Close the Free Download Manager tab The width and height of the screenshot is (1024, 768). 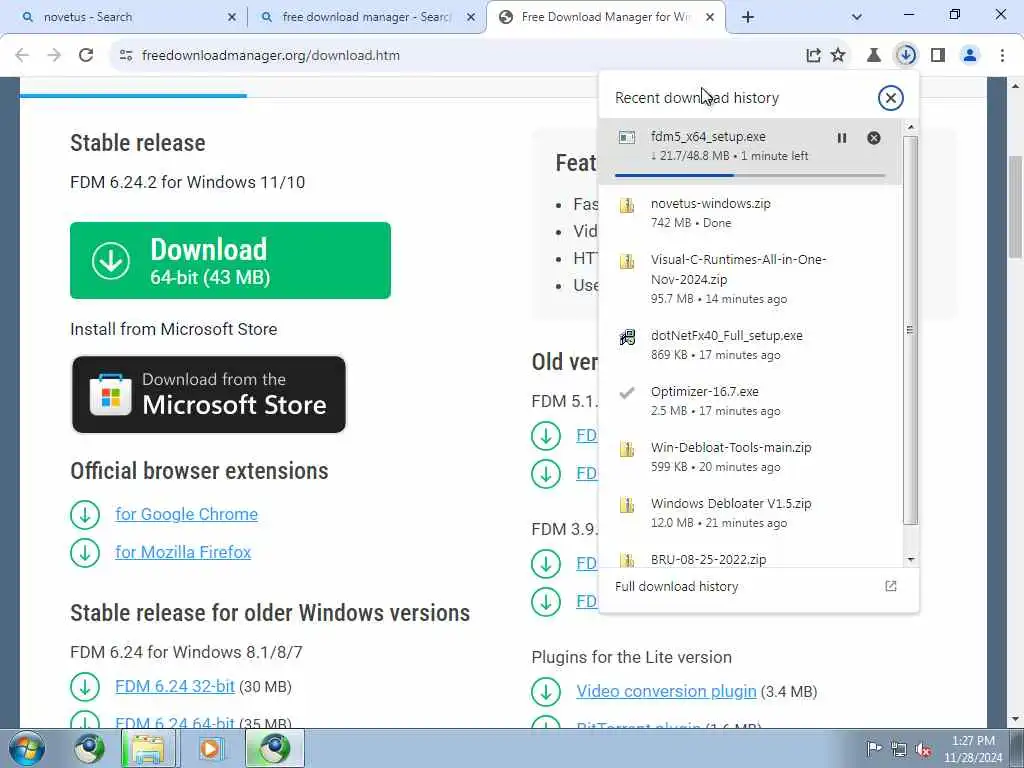tap(710, 17)
